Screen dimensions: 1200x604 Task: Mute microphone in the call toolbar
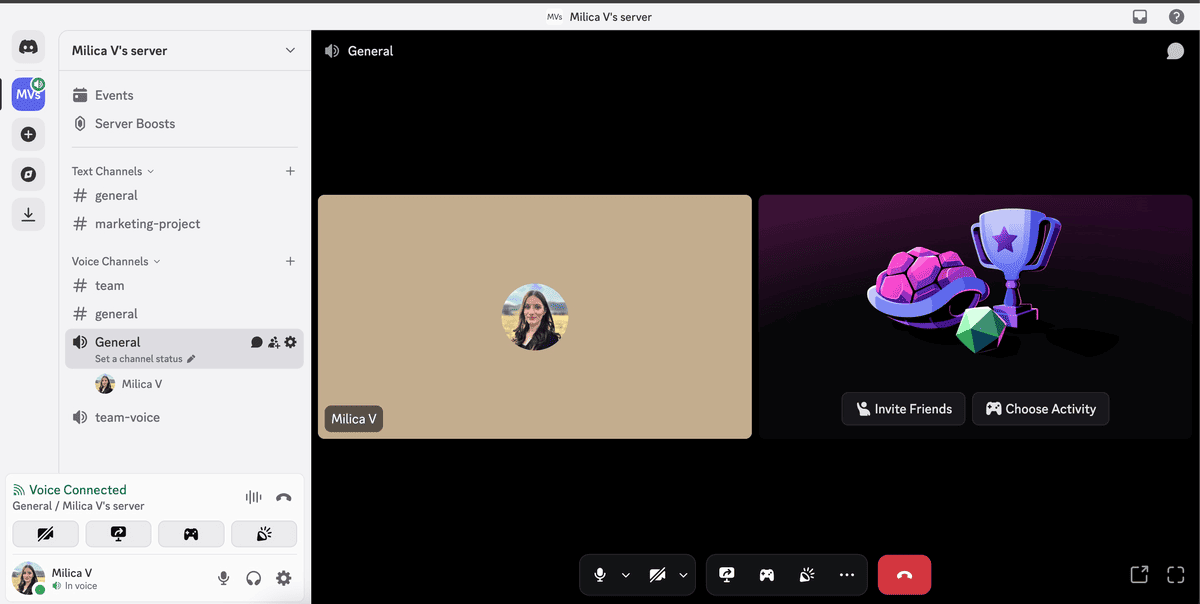(600, 575)
